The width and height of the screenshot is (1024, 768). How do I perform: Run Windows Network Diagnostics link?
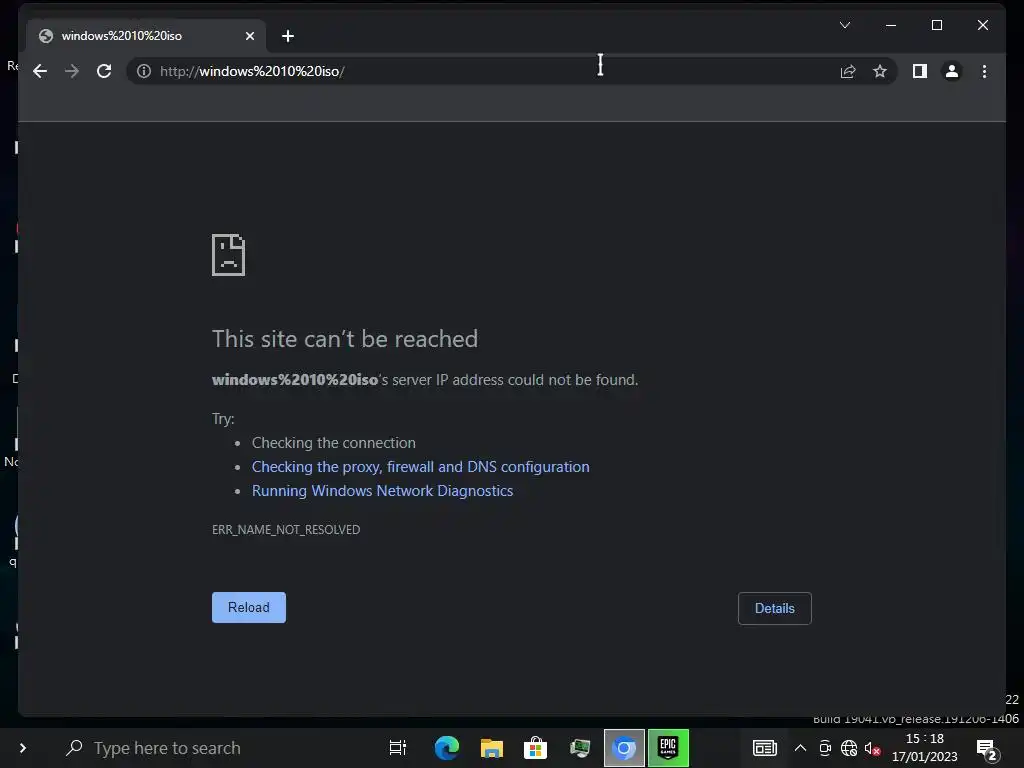pyautogui.click(x=383, y=490)
